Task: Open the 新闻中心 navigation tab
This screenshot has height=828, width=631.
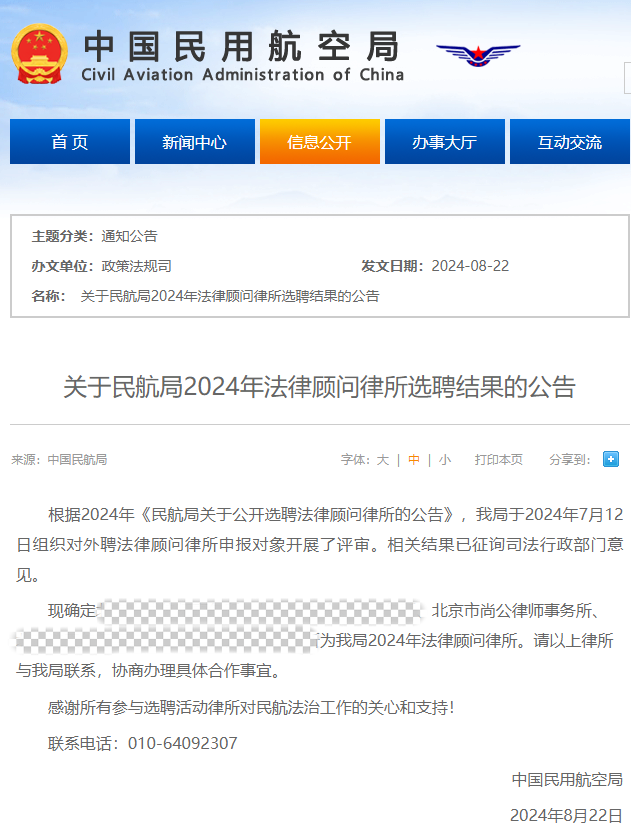Action: (195, 142)
